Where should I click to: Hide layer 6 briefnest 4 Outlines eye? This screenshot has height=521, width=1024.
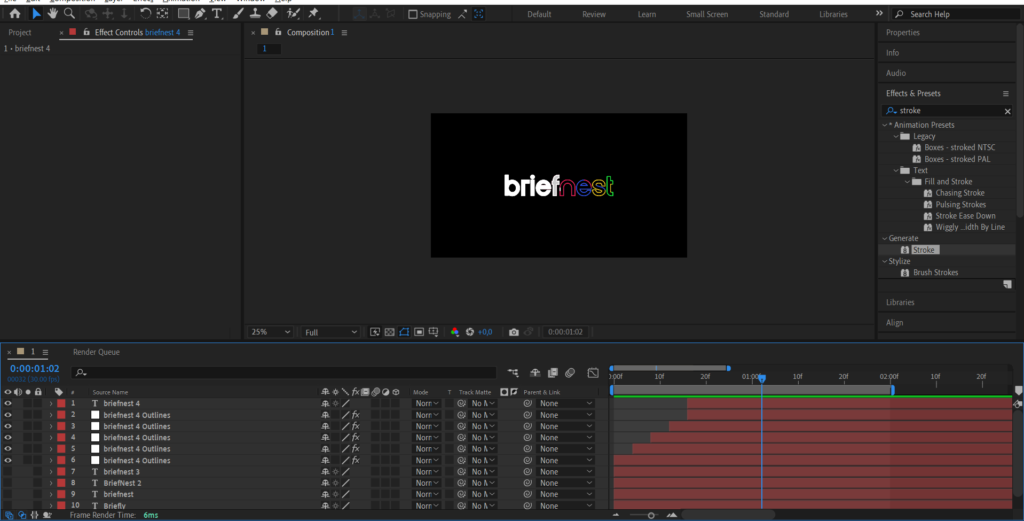pyautogui.click(x=8, y=460)
